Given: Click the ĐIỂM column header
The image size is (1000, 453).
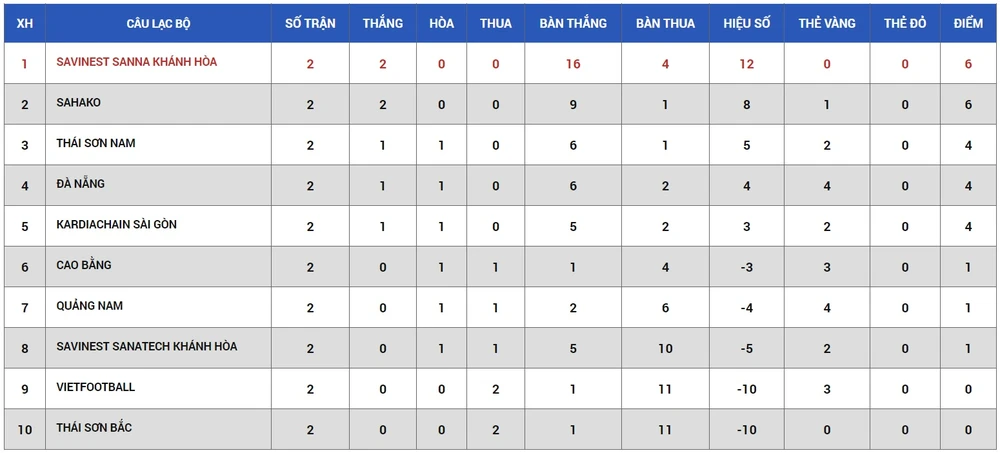Looking at the screenshot, I should [x=968, y=23].
